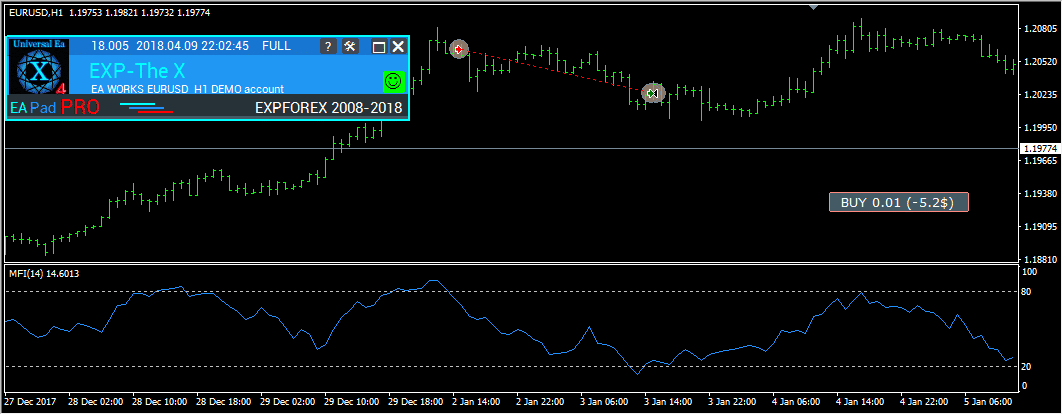Select the EXP-The X title text
The image size is (1063, 415).
point(130,72)
